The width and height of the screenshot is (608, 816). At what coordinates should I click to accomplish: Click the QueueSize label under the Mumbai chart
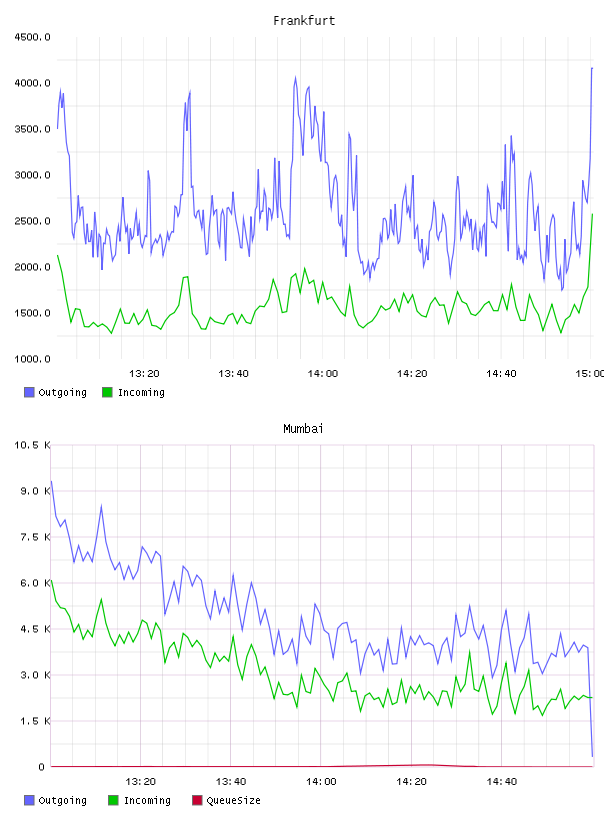(233, 800)
